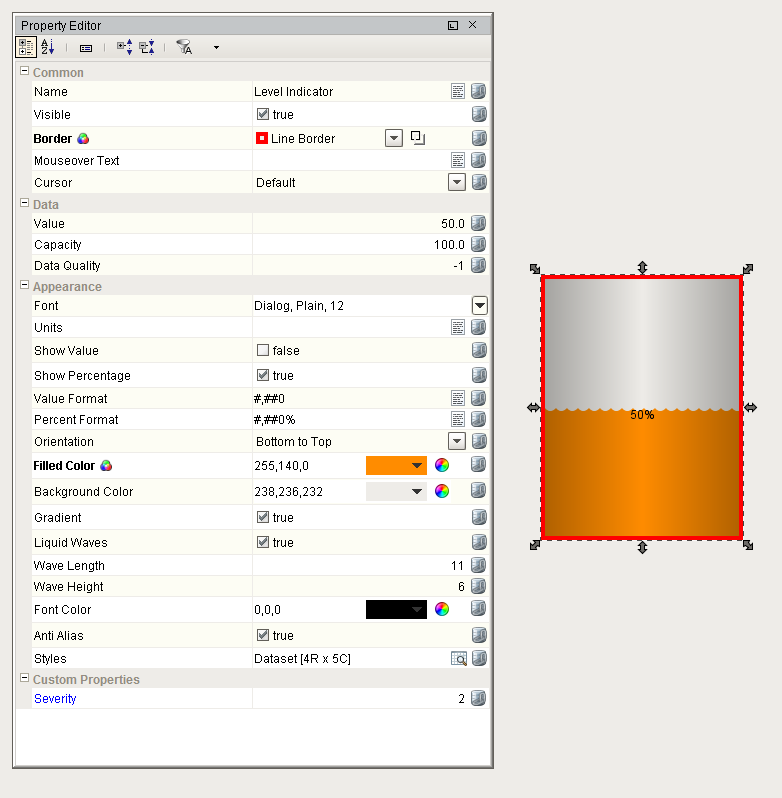Viewport: 782px width, 798px height.
Task: Toggle the Liquid Waves checkbox
Action: point(263,543)
